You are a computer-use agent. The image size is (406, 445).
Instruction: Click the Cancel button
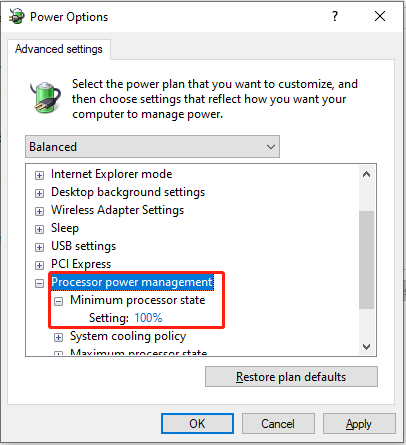278,424
